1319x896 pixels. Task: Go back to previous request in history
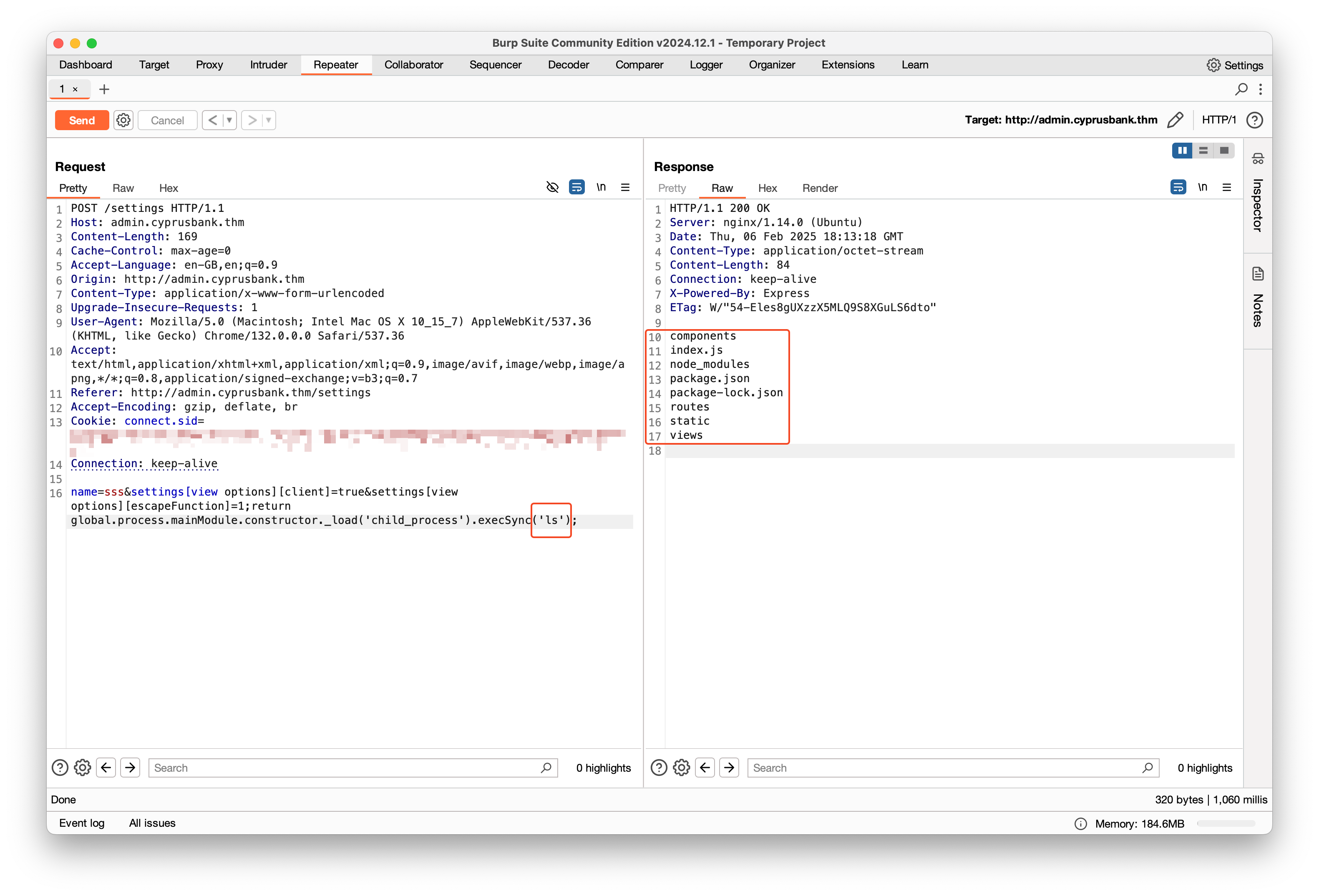coord(213,120)
